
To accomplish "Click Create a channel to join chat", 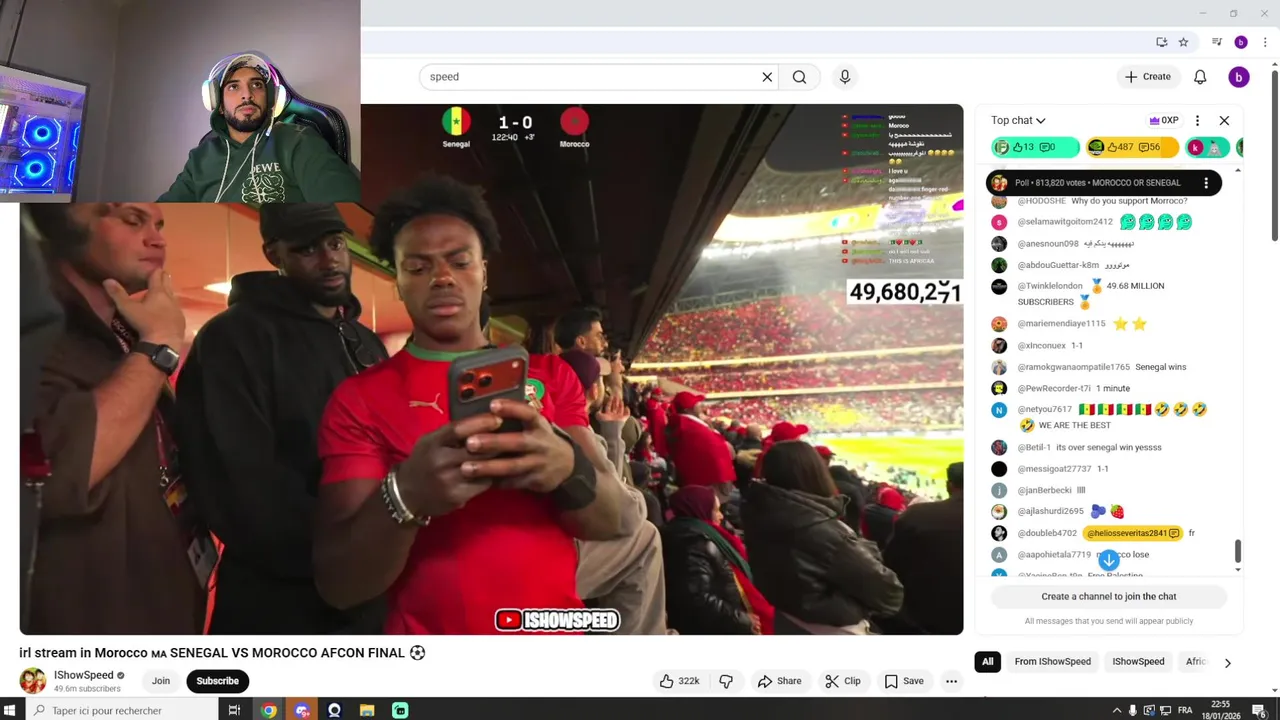I will click(1108, 596).
